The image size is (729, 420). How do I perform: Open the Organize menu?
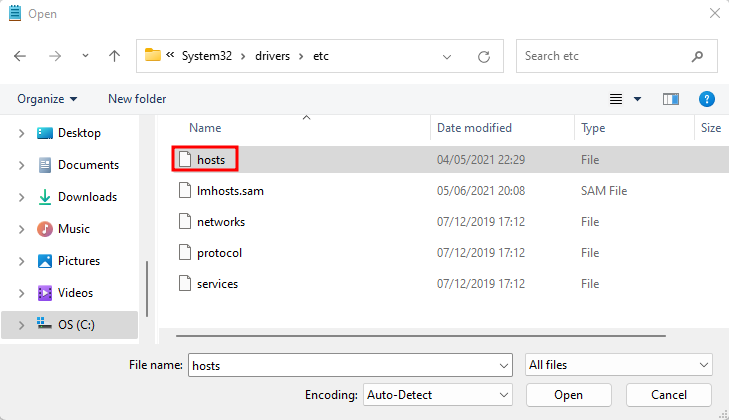pyautogui.click(x=47, y=99)
